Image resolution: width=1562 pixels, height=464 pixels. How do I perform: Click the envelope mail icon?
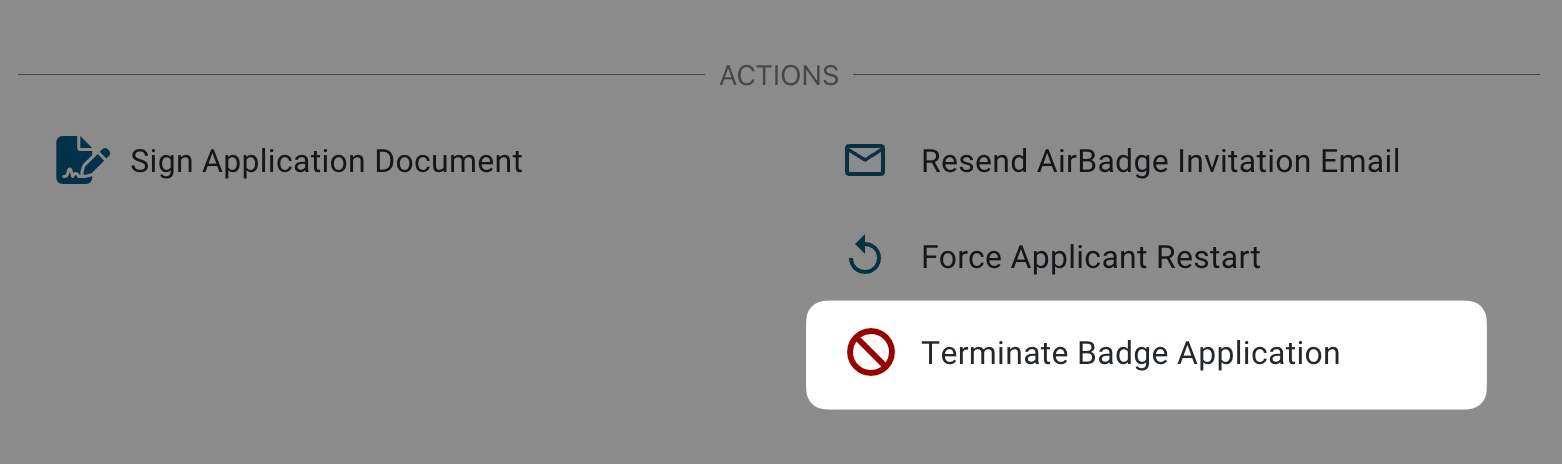(865, 160)
